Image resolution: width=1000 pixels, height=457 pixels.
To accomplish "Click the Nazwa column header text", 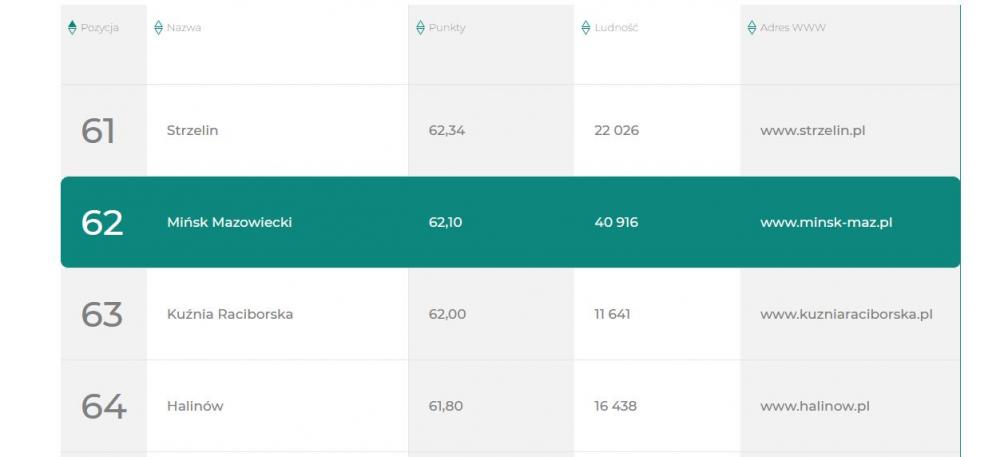I will [x=184, y=28].
